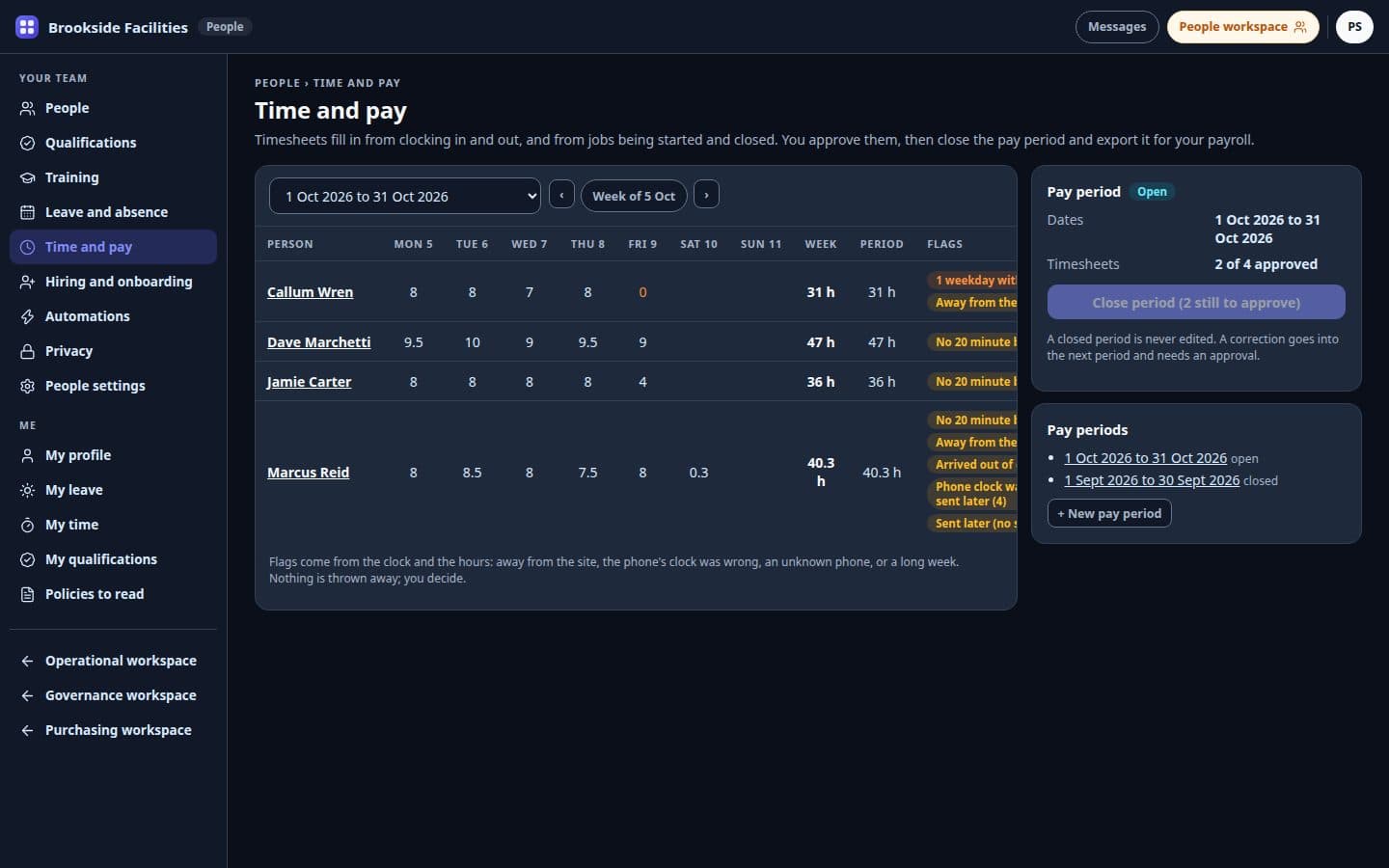Click Marcus Reid's Phone clock flag
Screen dimensions: 1389x868
(972, 494)
